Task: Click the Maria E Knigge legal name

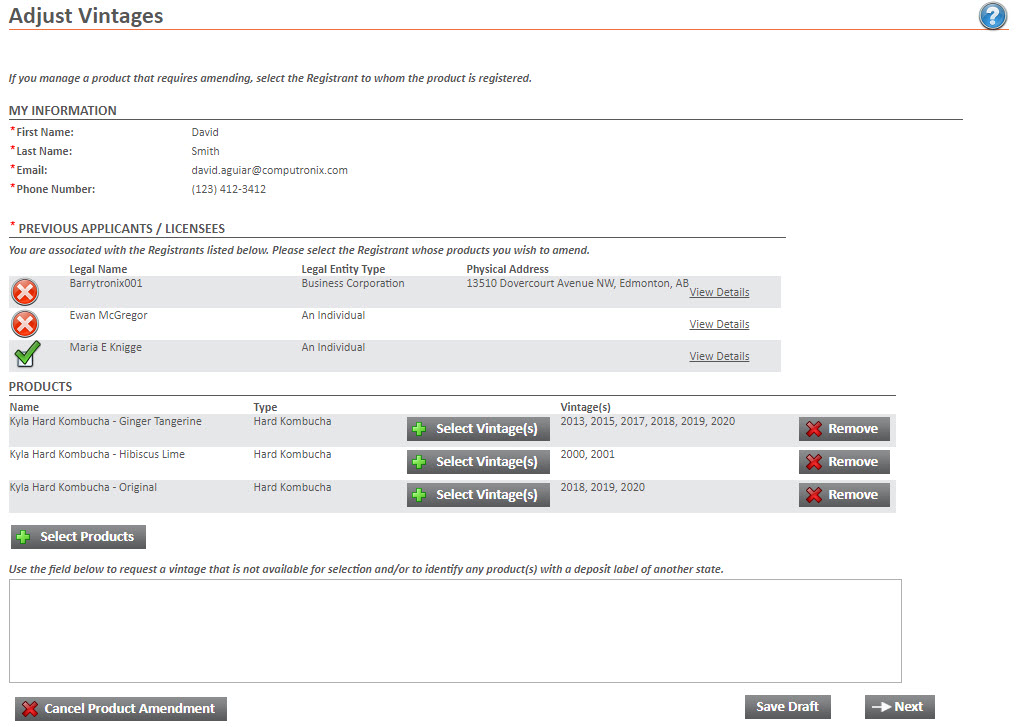Action: point(105,347)
